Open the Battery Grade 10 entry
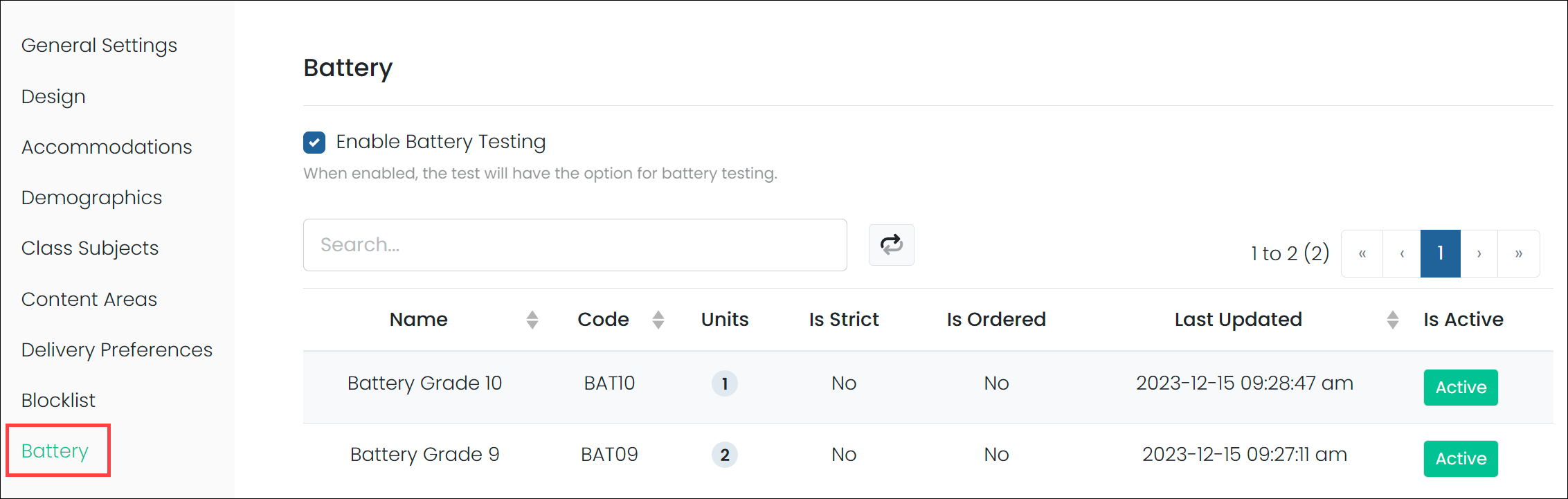This screenshot has width=1568, height=499. [424, 383]
